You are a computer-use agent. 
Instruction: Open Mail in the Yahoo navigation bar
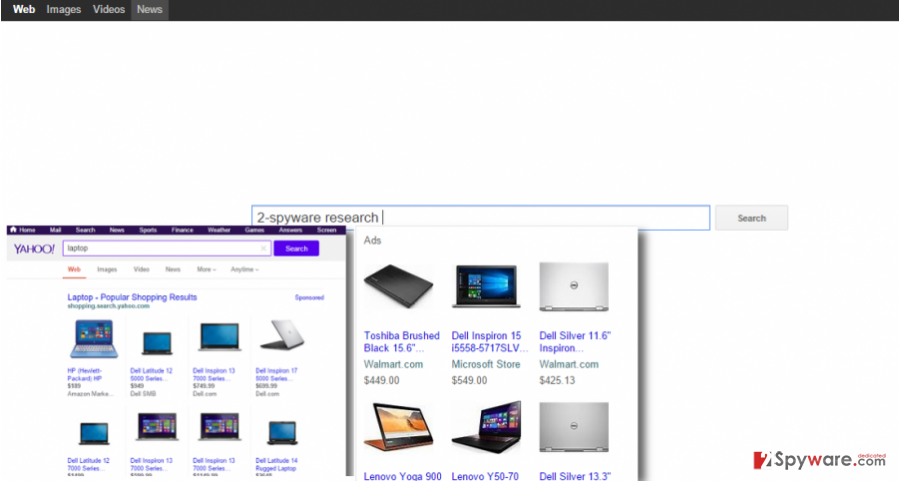55,230
